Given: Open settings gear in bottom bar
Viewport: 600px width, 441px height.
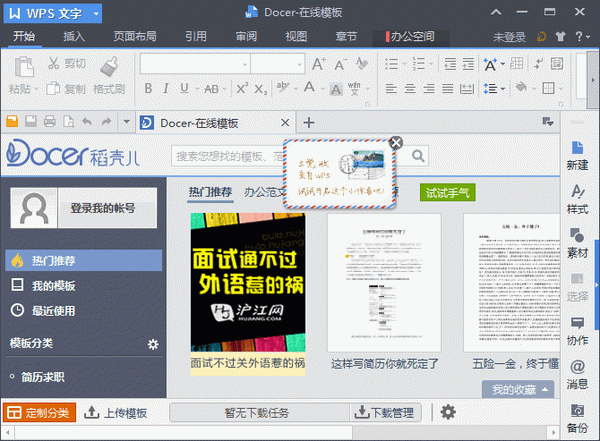Looking at the screenshot, I should (448, 412).
